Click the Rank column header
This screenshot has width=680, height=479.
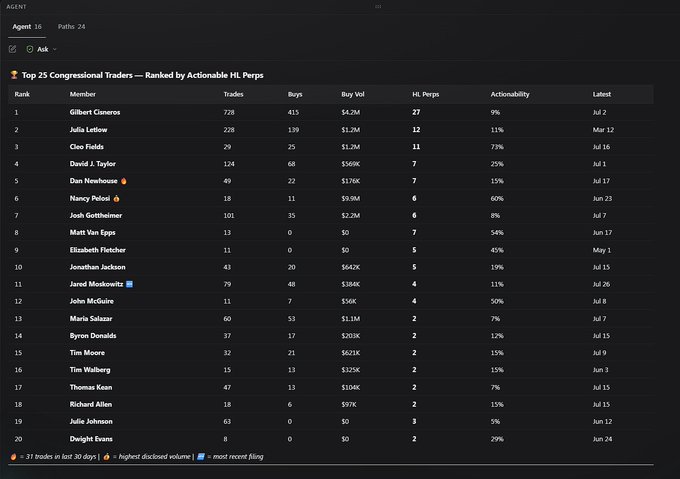coord(22,94)
